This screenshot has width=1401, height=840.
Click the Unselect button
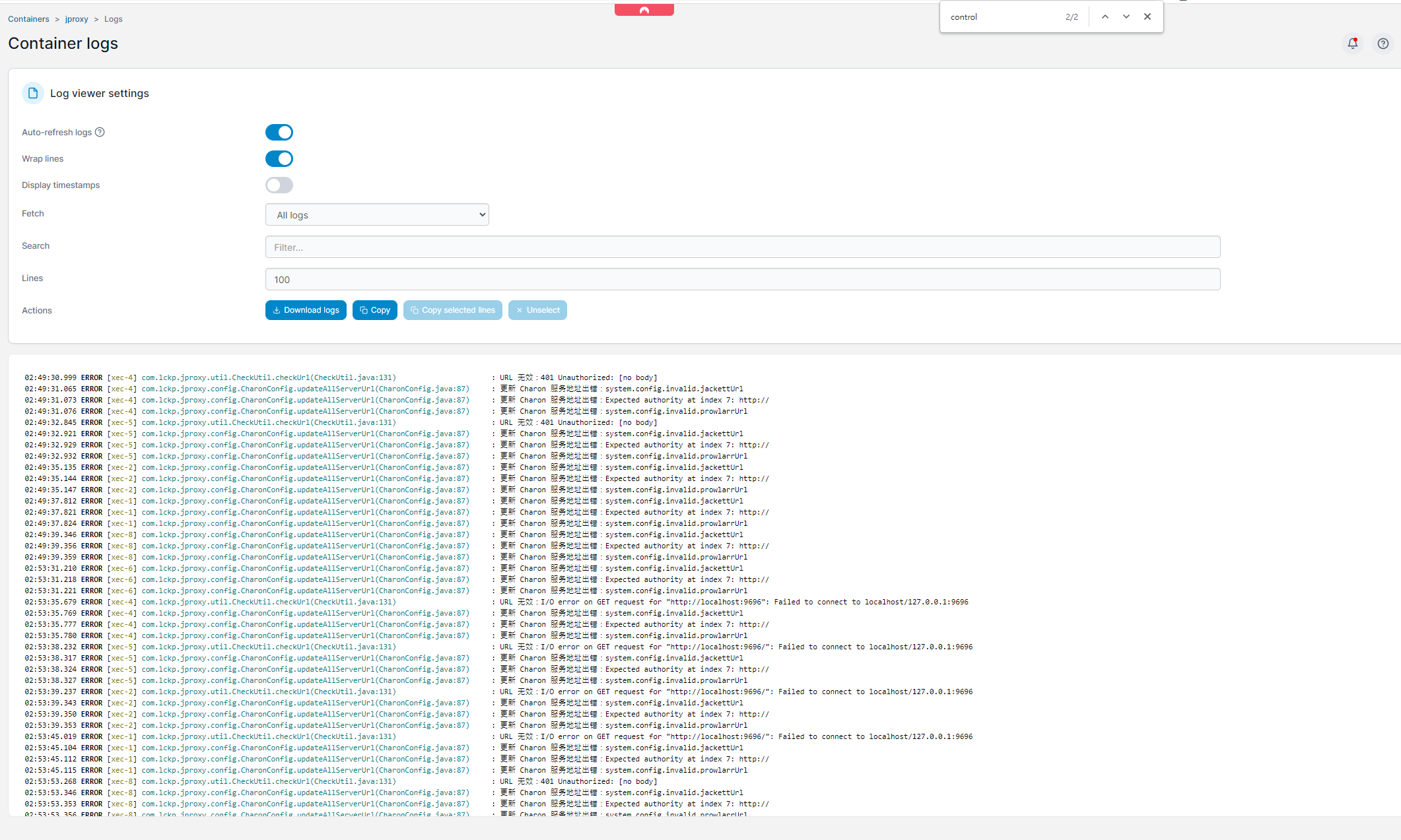point(537,309)
